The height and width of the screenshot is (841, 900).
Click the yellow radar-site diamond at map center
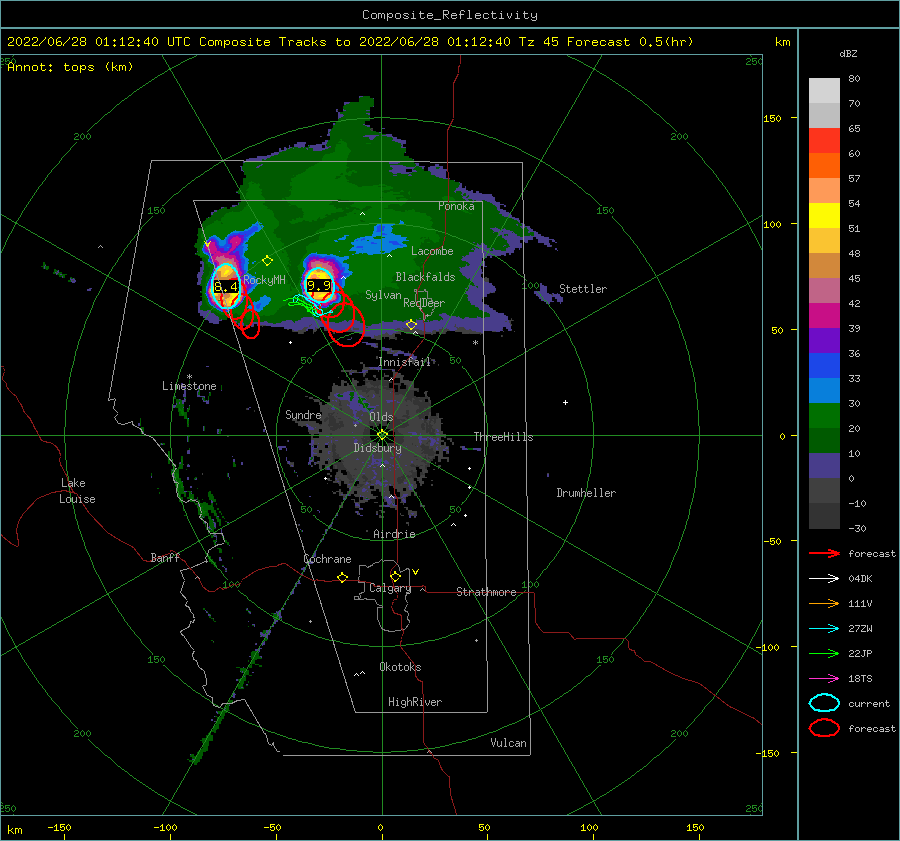coord(382,435)
